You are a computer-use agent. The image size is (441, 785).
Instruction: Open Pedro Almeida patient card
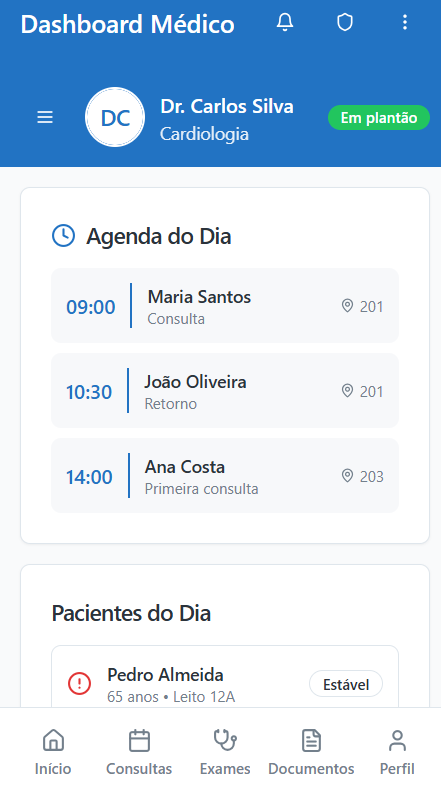pos(225,677)
